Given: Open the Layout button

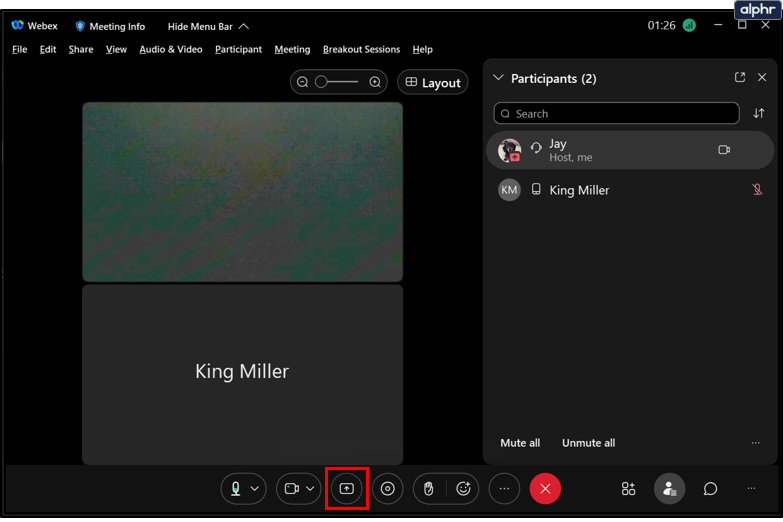Looking at the screenshot, I should pyautogui.click(x=432, y=82).
